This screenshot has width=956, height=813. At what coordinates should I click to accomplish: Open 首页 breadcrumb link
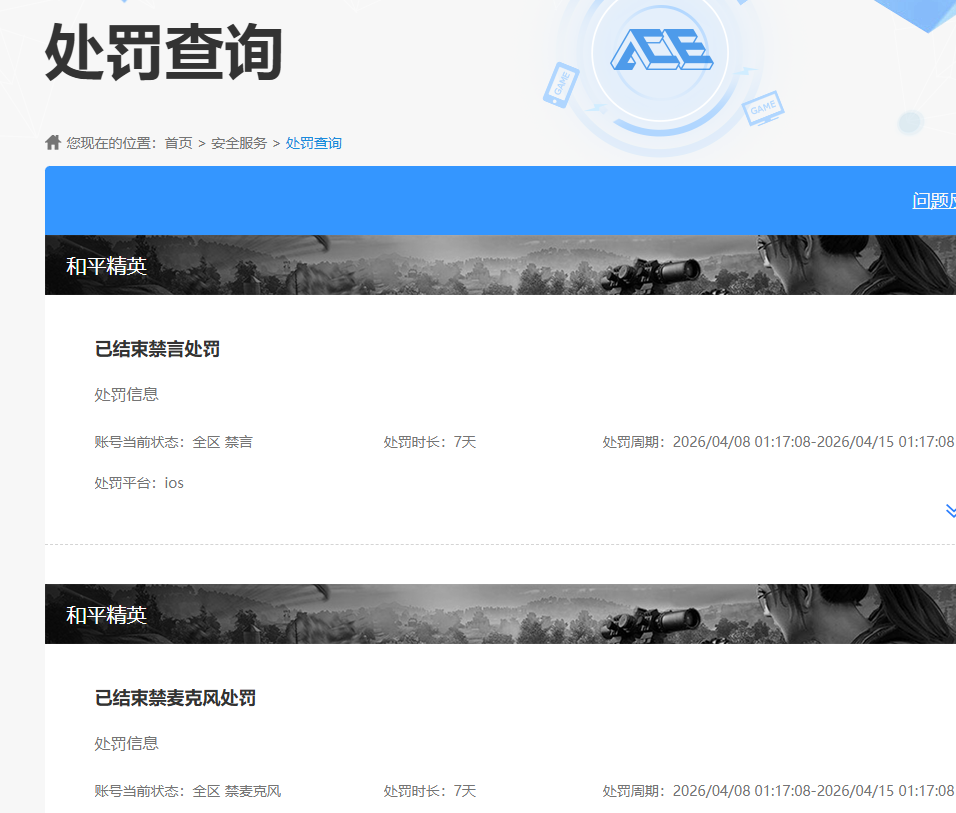[179, 143]
